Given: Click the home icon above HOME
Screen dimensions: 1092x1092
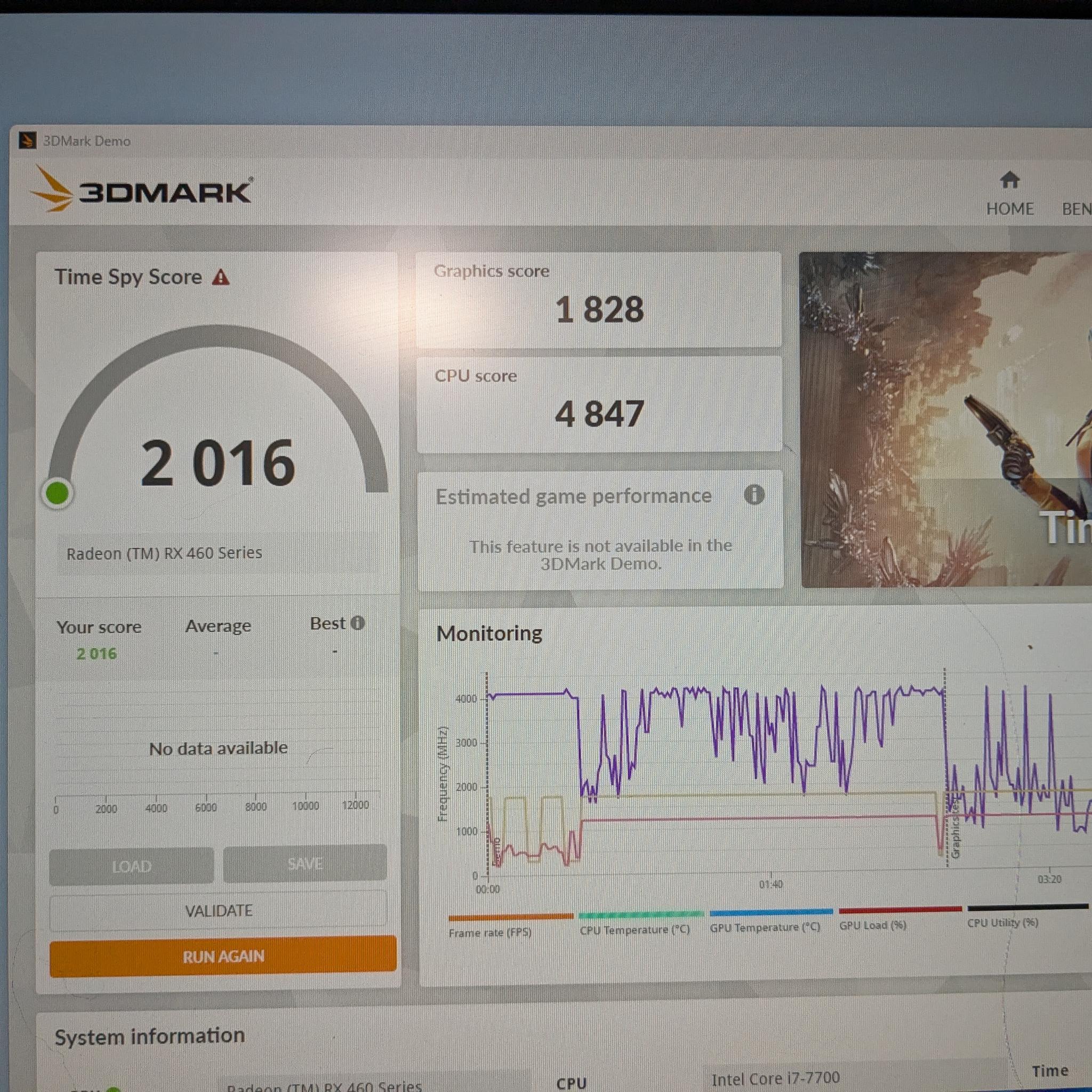Looking at the screenshot, I should pos(1009,180).
